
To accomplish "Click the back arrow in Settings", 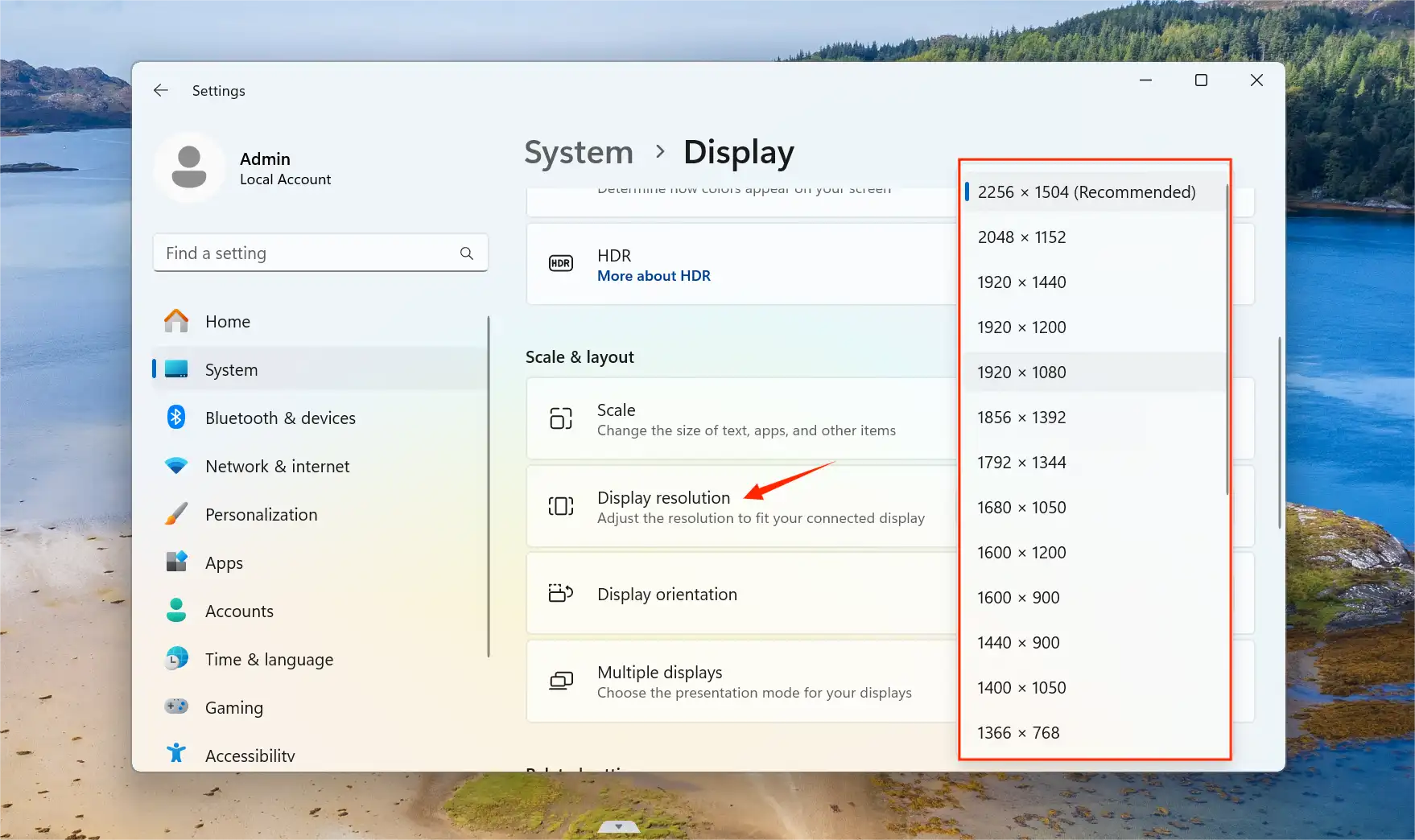I will point(161,90).
